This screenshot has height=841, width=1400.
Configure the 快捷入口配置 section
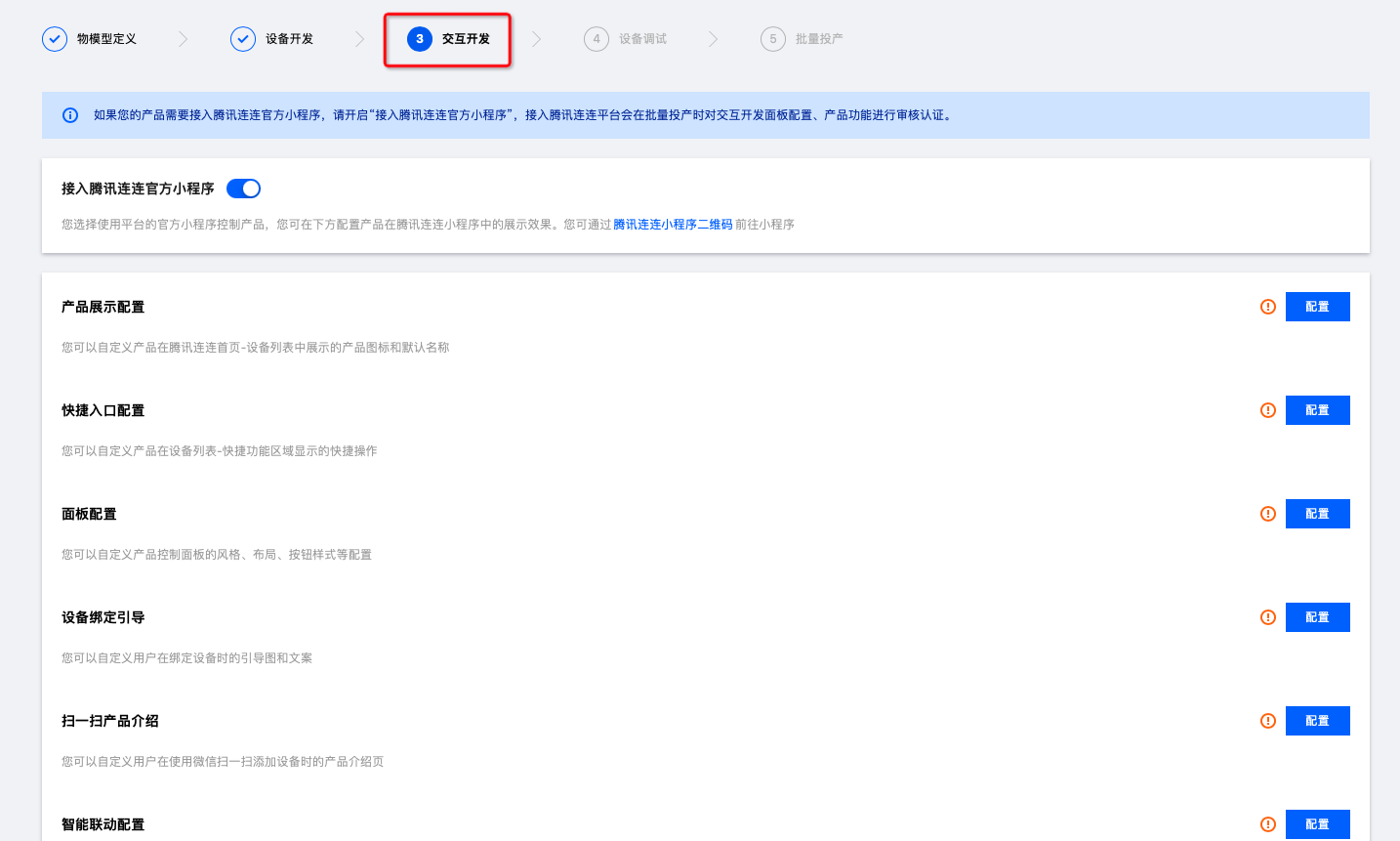pyautogui.click(x=1317, y=410)
